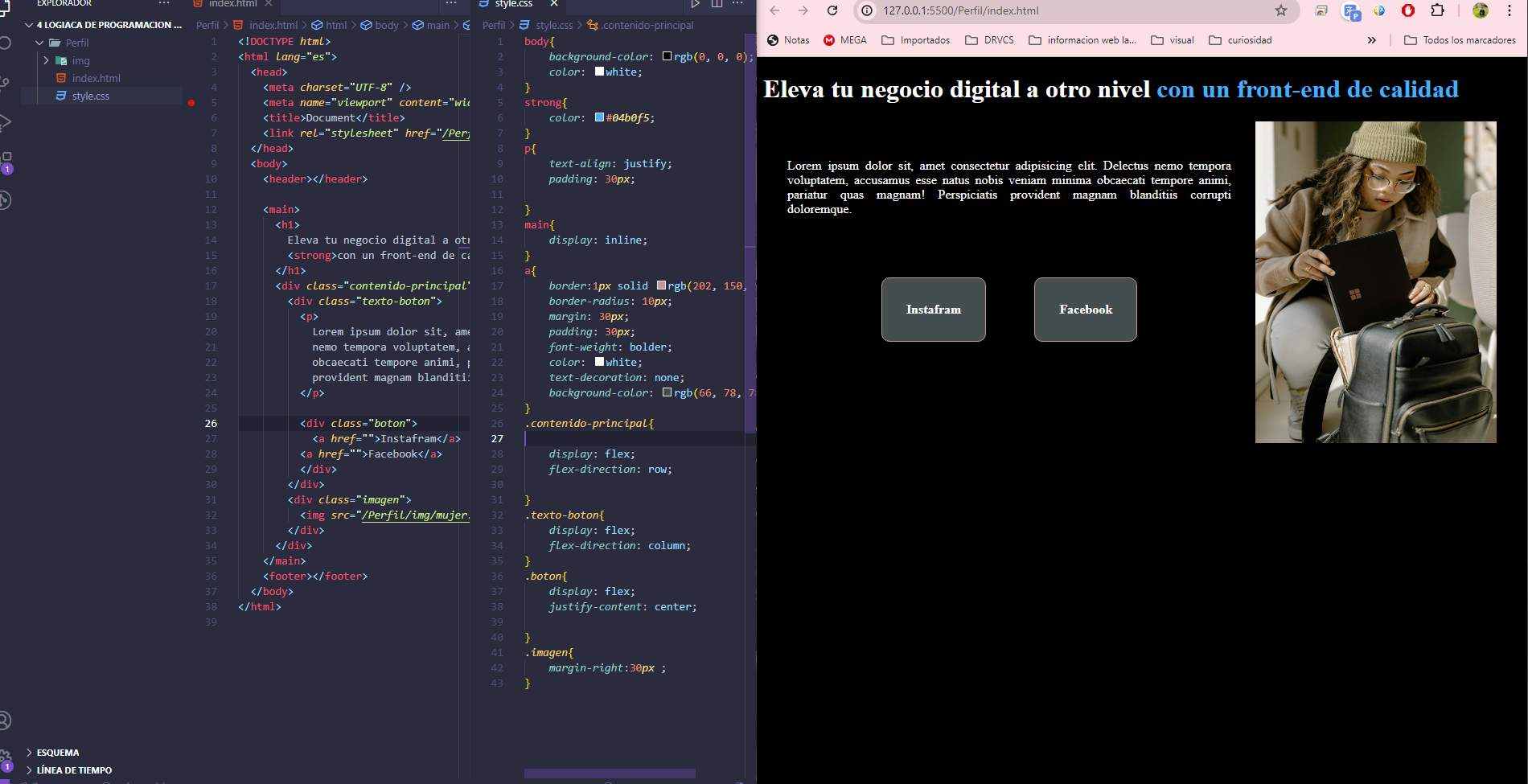Image resolution: width=1528 pixels, height=784 pixels.
Task: Click the colorful globe extension icon
Action: [x=1380, y=10]
